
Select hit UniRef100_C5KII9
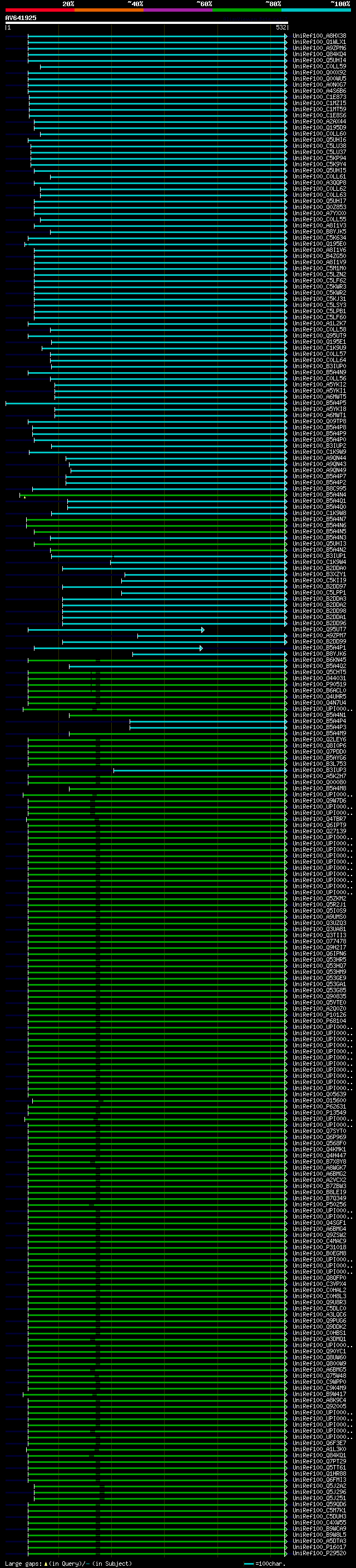319,581
